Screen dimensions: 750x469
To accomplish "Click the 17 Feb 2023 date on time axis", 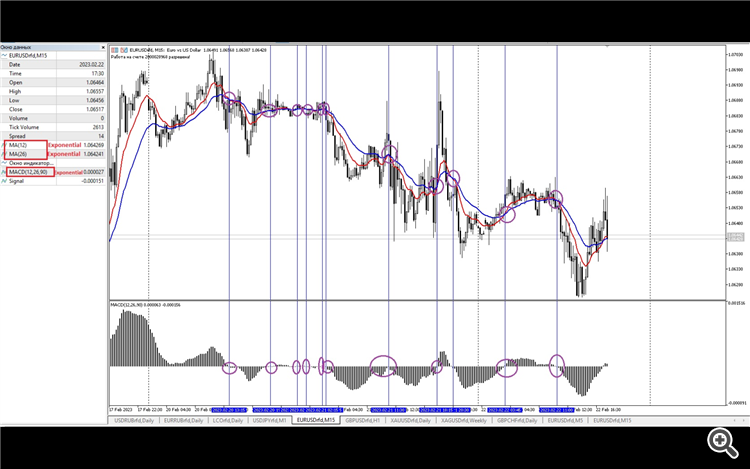I will click(x=121, y=410).
